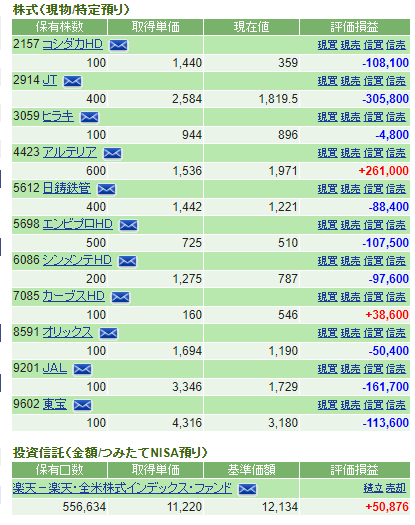Screen dimensions: 415x525
Task: Click 信買 in the 東宝 row
Action: coord(373,405)
